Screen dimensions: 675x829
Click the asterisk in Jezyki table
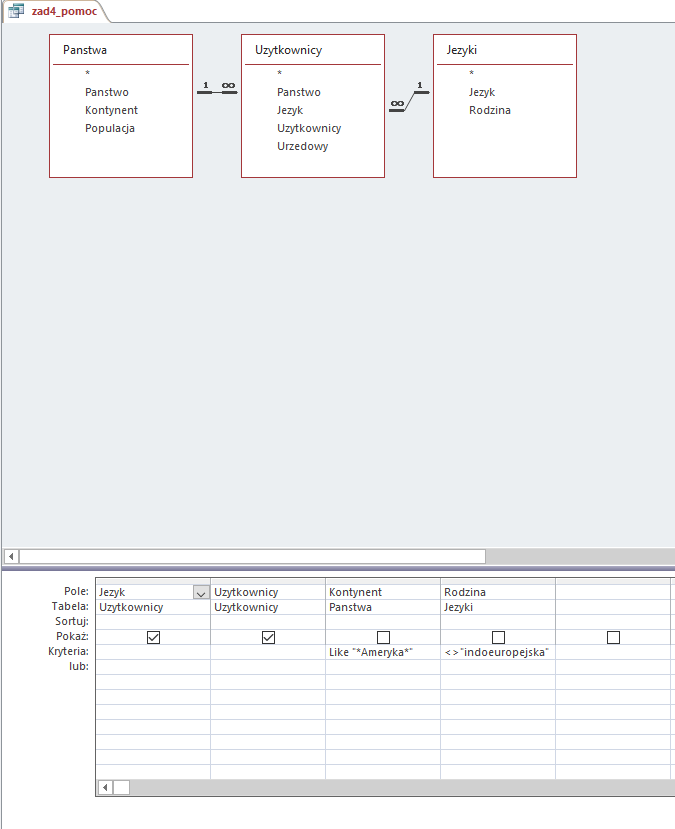click(471, 73)
